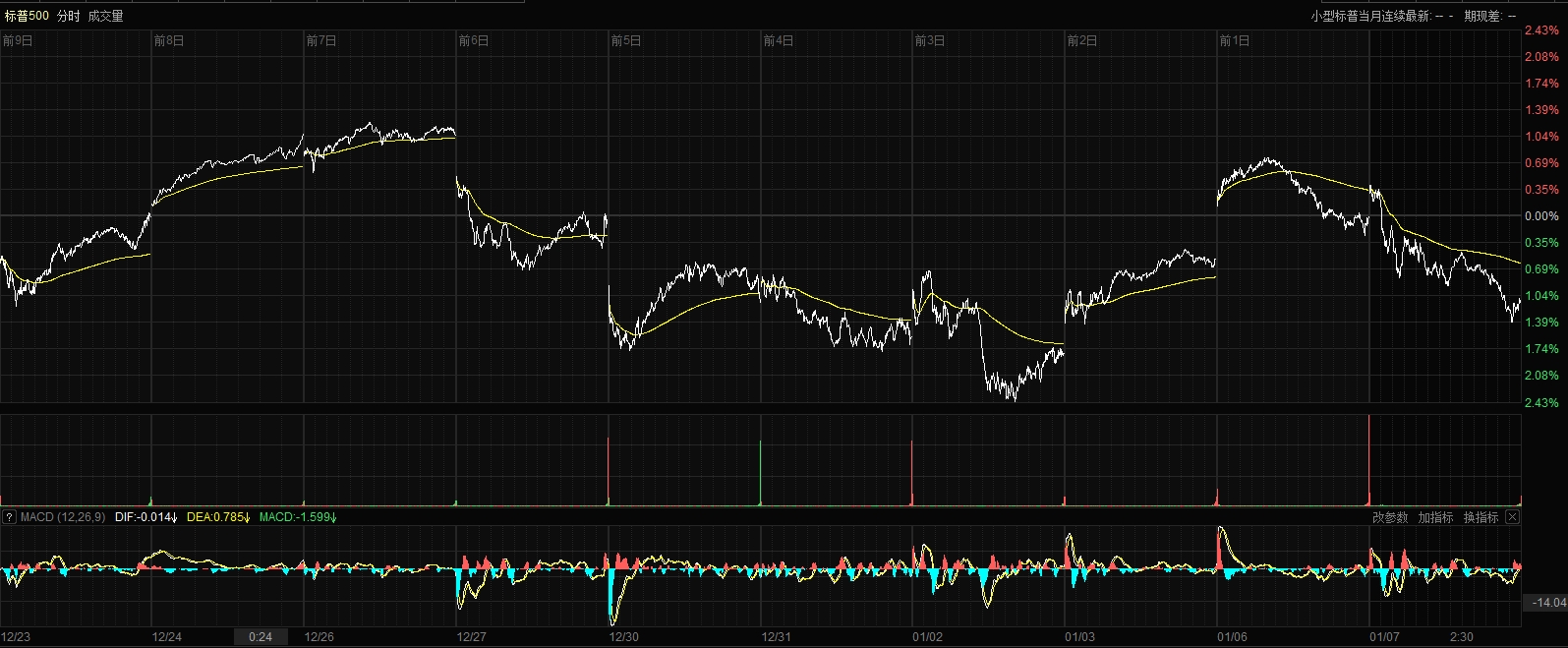
Task: Click the 12/27 date on time axis
Action: click(x=472, y=637)
